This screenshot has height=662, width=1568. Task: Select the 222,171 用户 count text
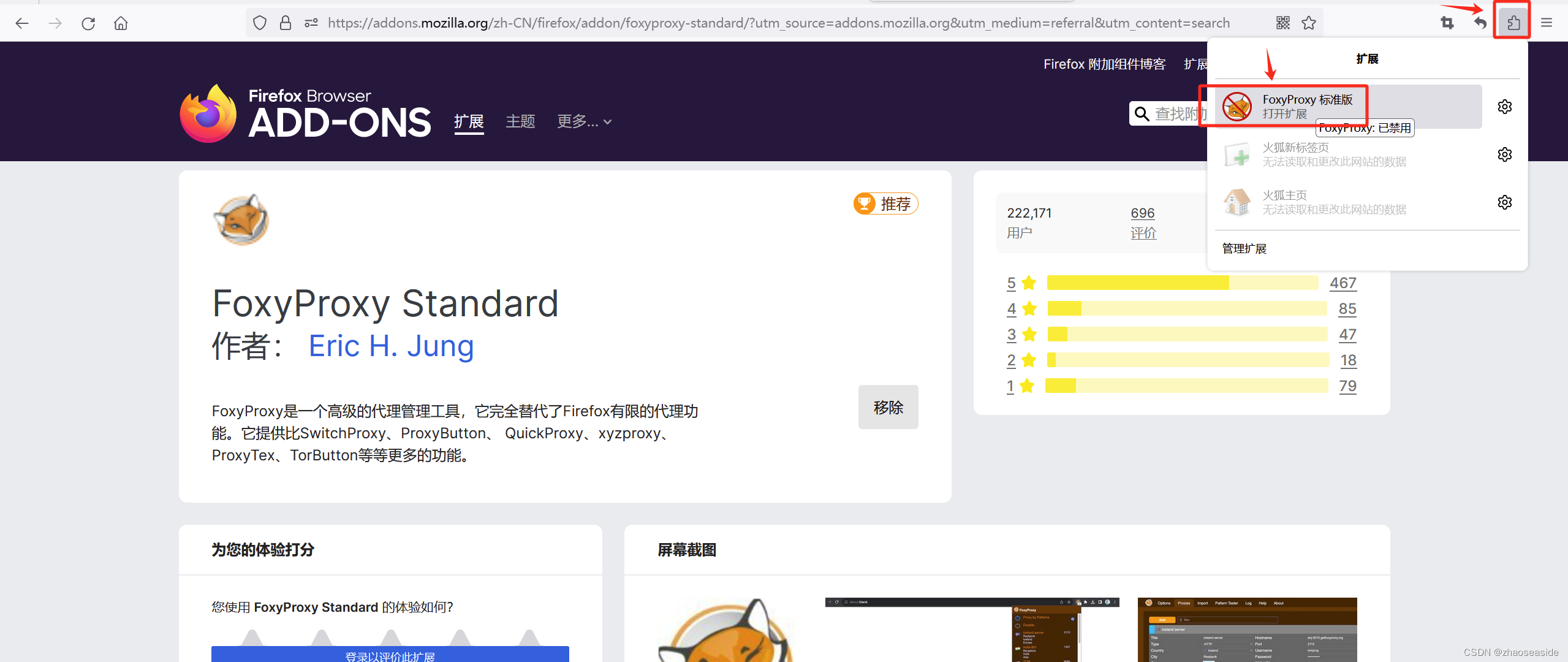point(1029,223)
